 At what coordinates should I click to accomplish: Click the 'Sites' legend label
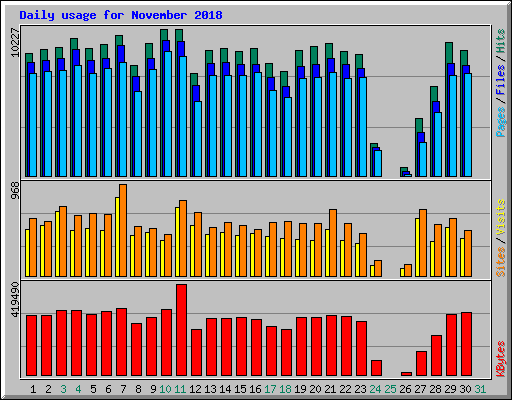(500, 262)
